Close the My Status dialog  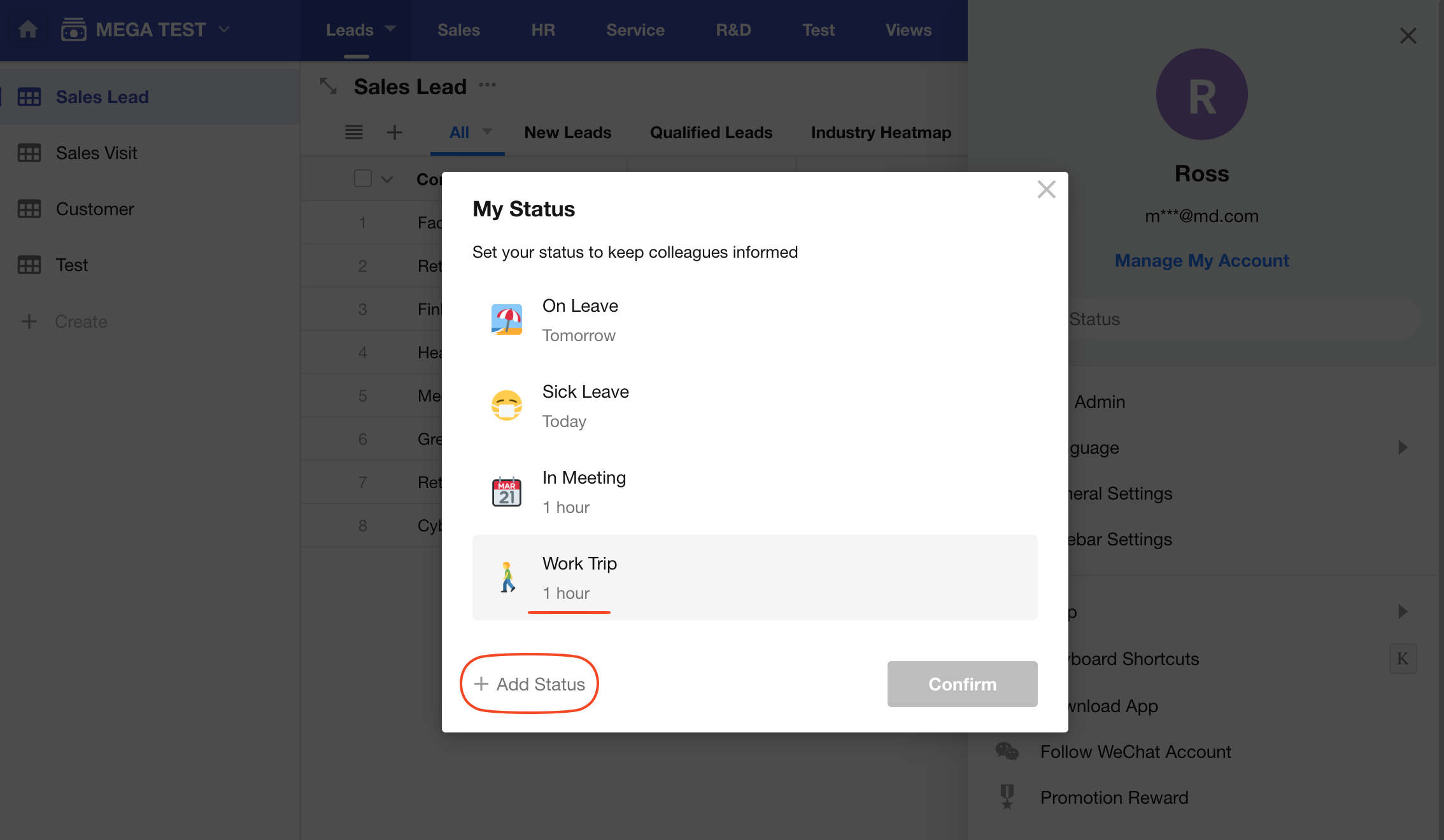point(1046,189)
